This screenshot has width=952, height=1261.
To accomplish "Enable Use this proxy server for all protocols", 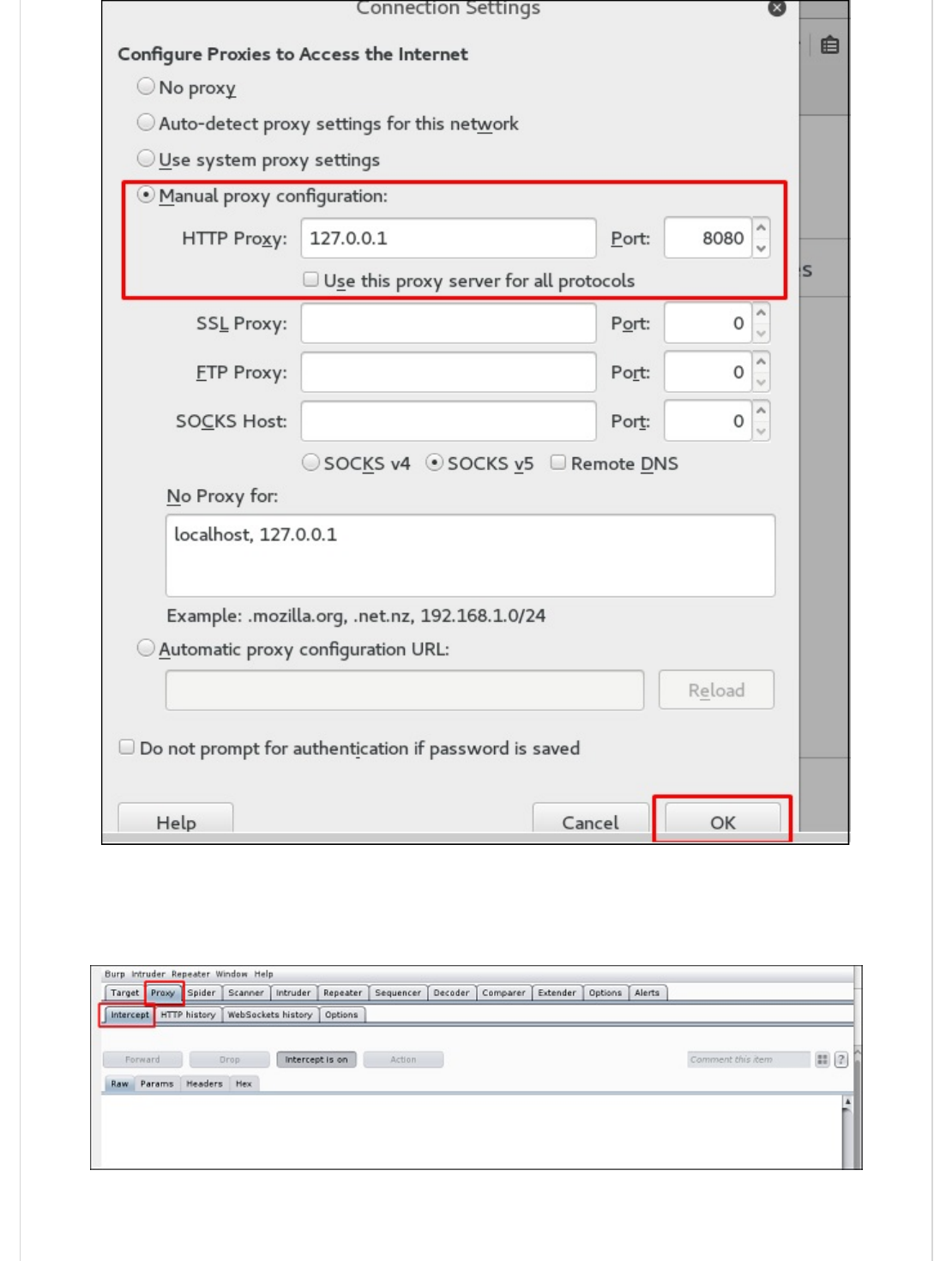I will (311, 280).
